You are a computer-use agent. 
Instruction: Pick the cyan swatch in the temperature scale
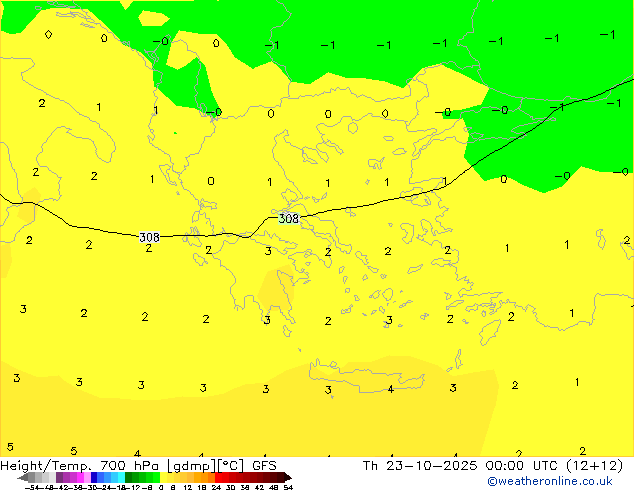click(x=121, y=477)
